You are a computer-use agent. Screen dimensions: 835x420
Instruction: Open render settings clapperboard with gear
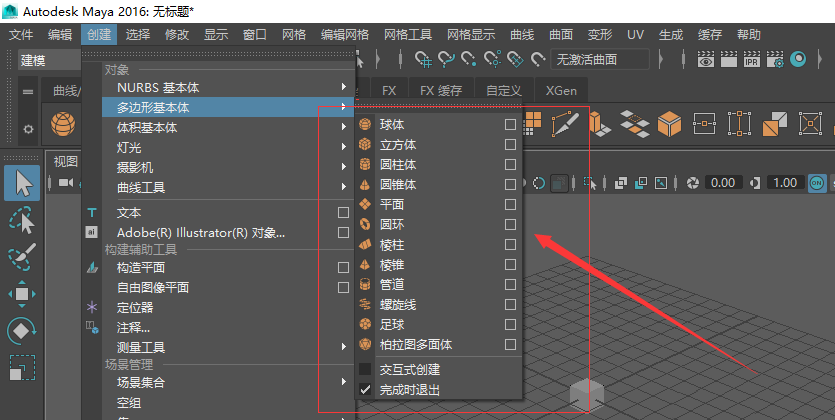775,59
